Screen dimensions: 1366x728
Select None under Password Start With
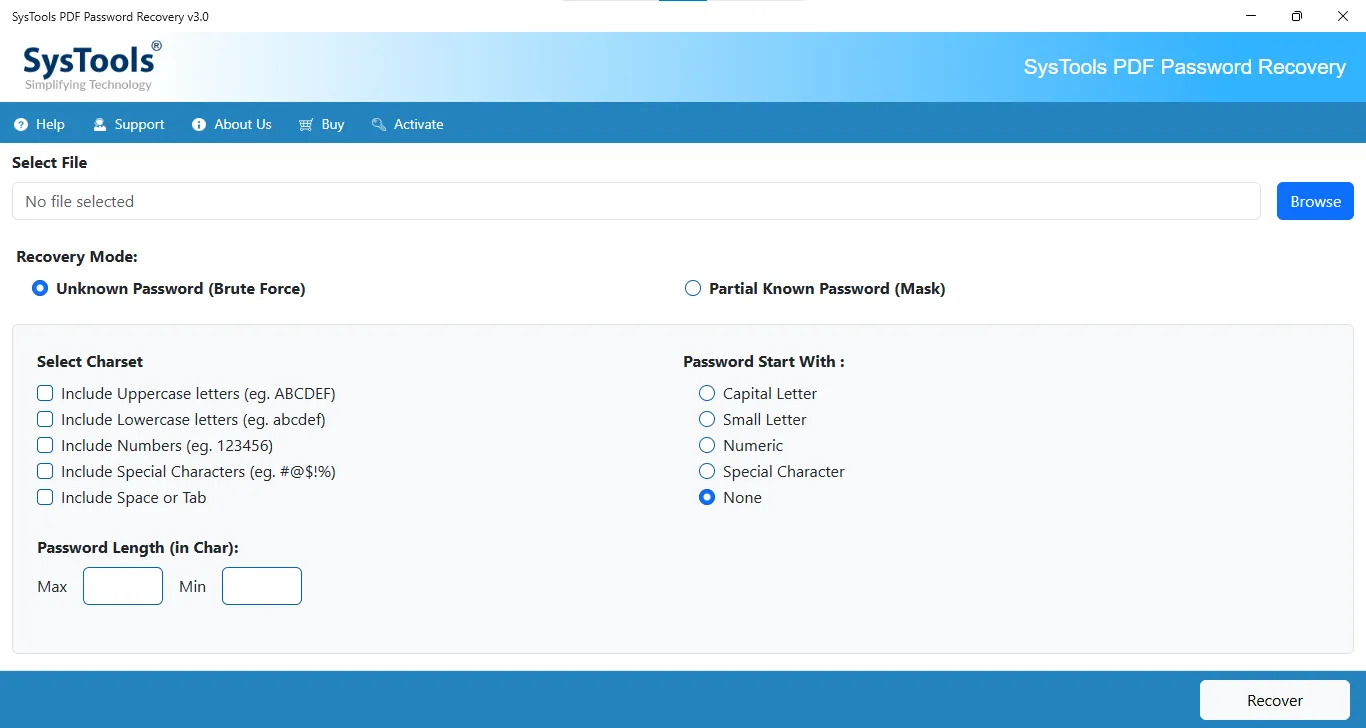click(x=707, y=497)
